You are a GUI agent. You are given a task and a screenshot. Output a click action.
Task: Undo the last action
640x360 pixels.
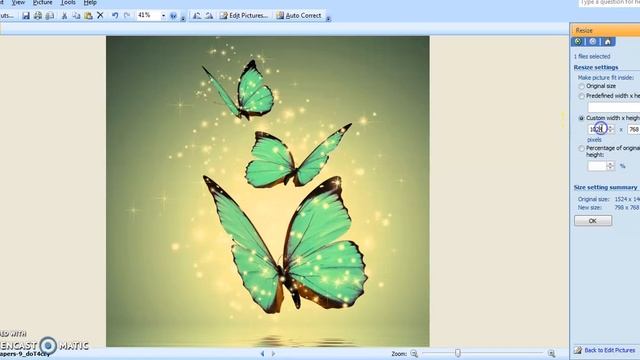point(115,16)
